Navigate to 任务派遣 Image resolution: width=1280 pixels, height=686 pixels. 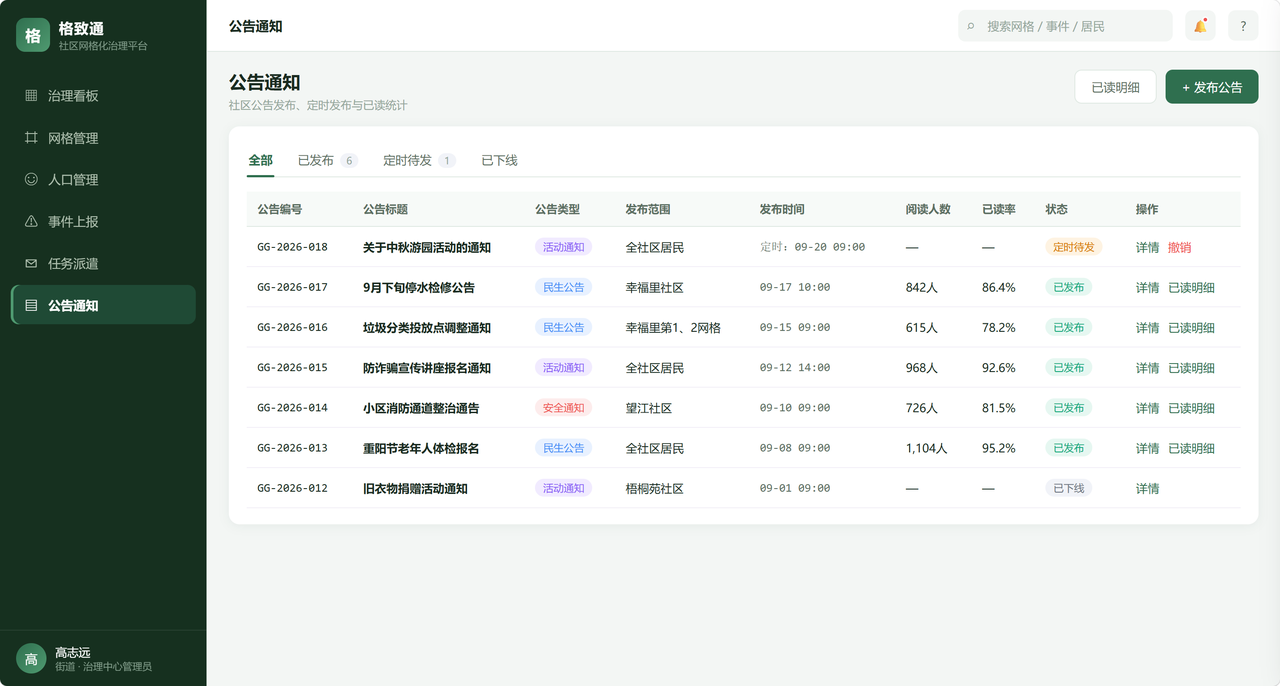(x=103, y=264)
